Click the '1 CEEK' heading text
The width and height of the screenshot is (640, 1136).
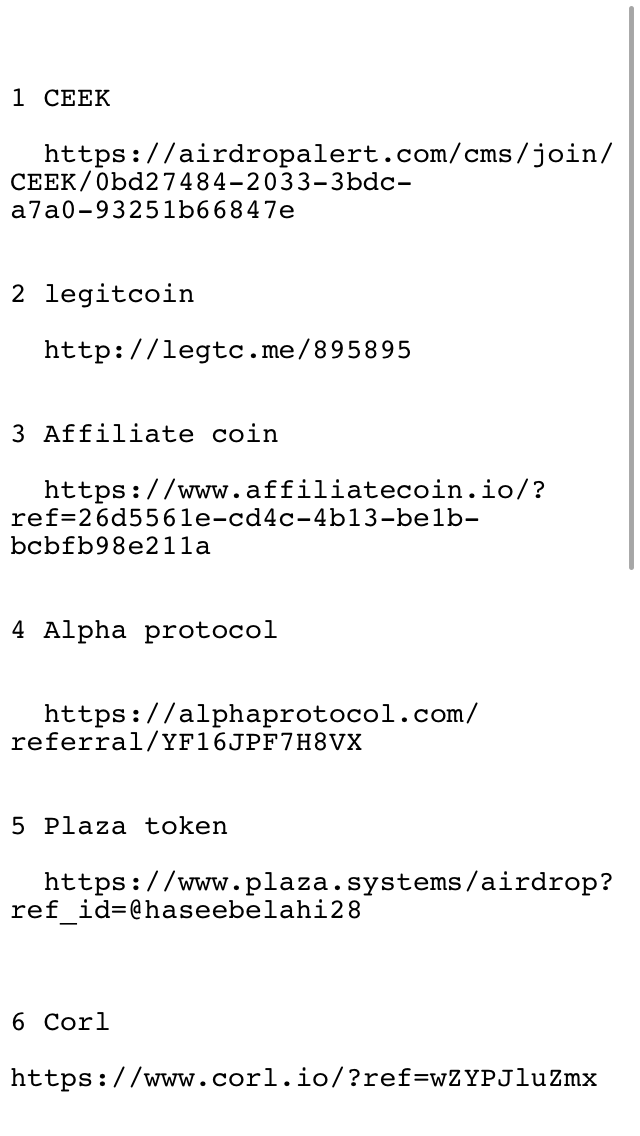pos(60,98)
